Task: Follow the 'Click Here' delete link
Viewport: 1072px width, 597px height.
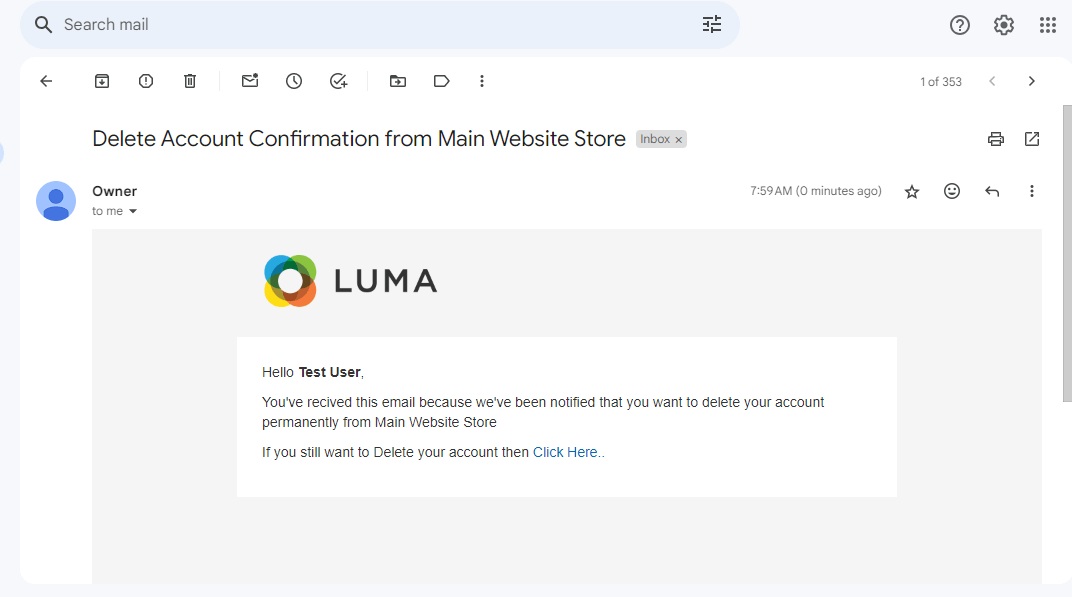Action: tap(565, 451)
